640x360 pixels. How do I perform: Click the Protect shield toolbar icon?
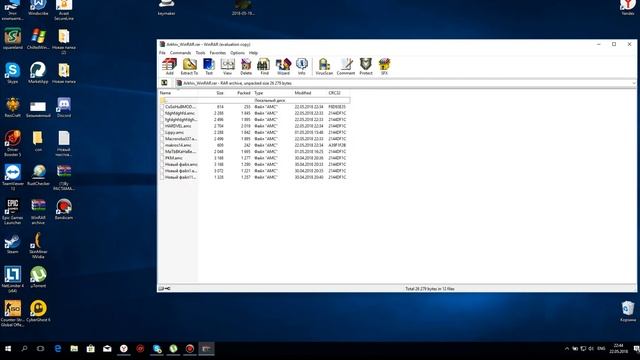click(366, 67)
